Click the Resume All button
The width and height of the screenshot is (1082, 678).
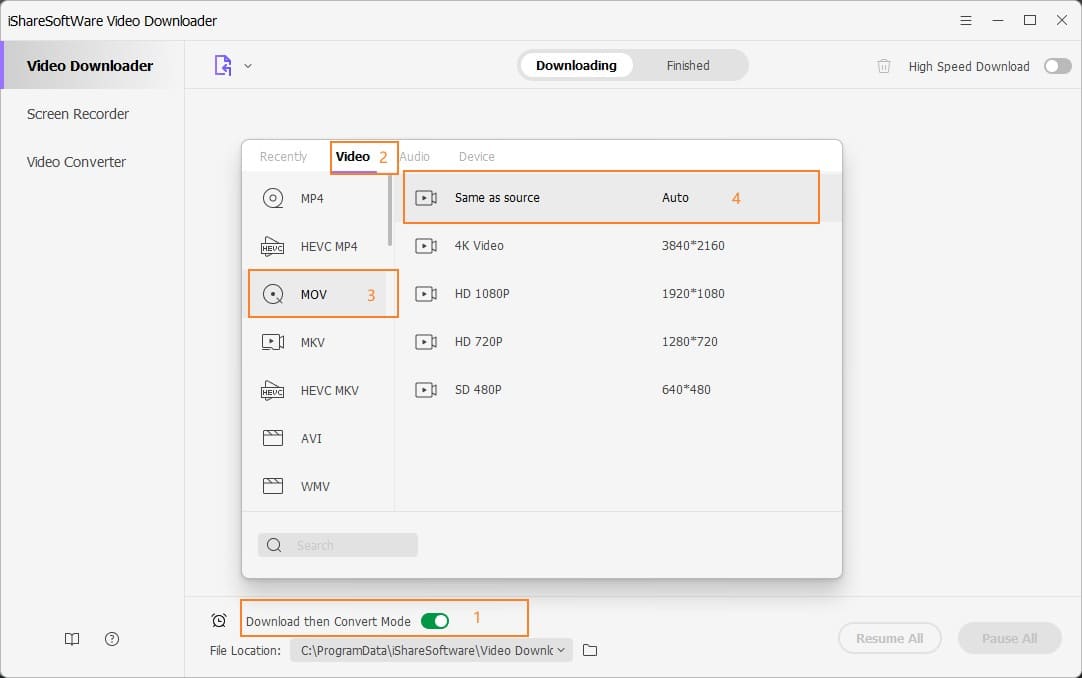[x=889, y=638]
